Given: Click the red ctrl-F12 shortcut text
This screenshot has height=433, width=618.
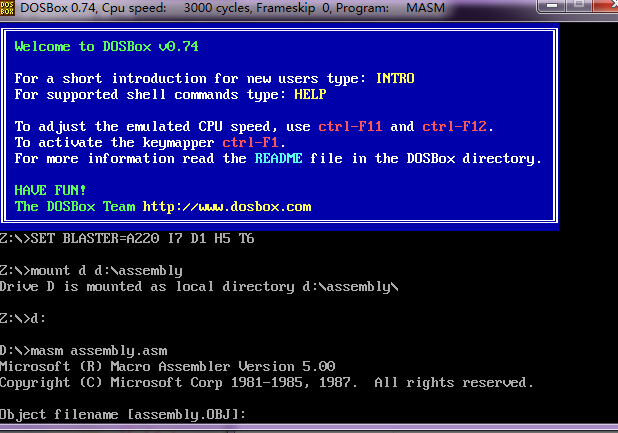Looking at the screenshot, I should coord(454,126).
